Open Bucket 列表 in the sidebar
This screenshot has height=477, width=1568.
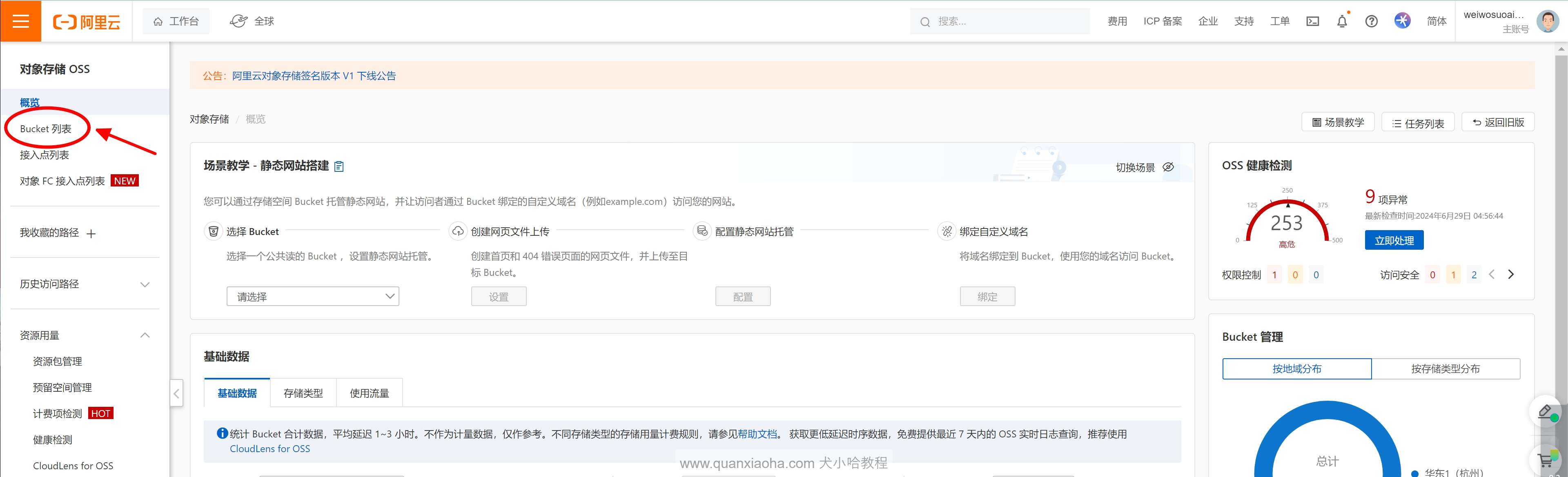(x=46, y=129)
